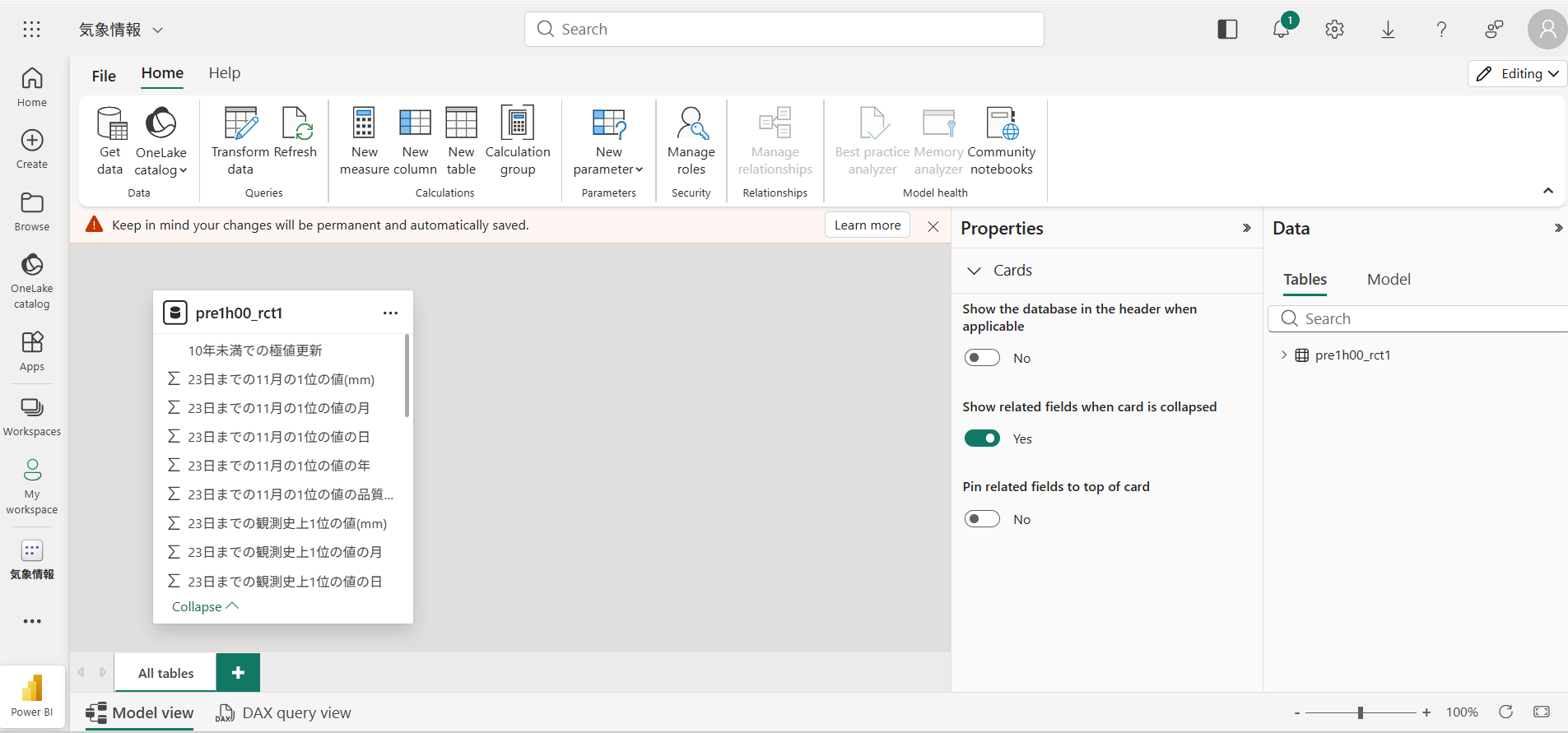Create a New table
The width and height of the screenshot is (1568, 733).
(x=461, y=141)
